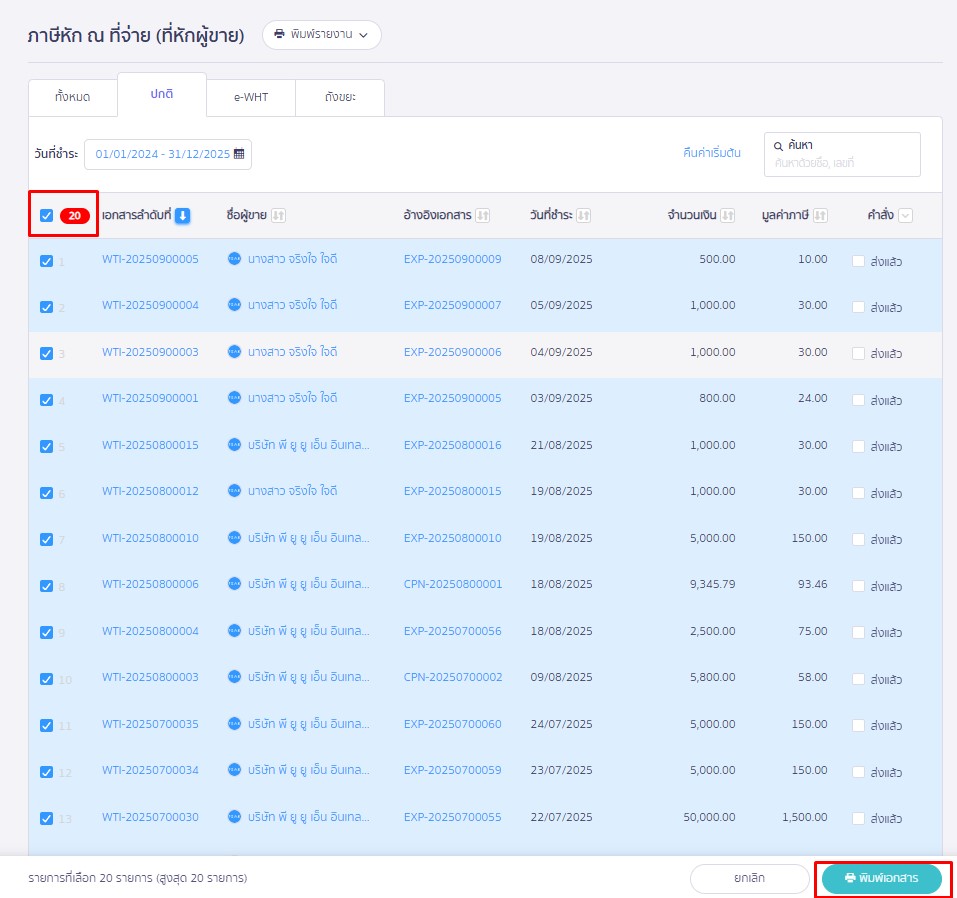Screen dimensions: 957x898
Task: Toggle the select-all checkbox in table header
Action: (46, 215)
